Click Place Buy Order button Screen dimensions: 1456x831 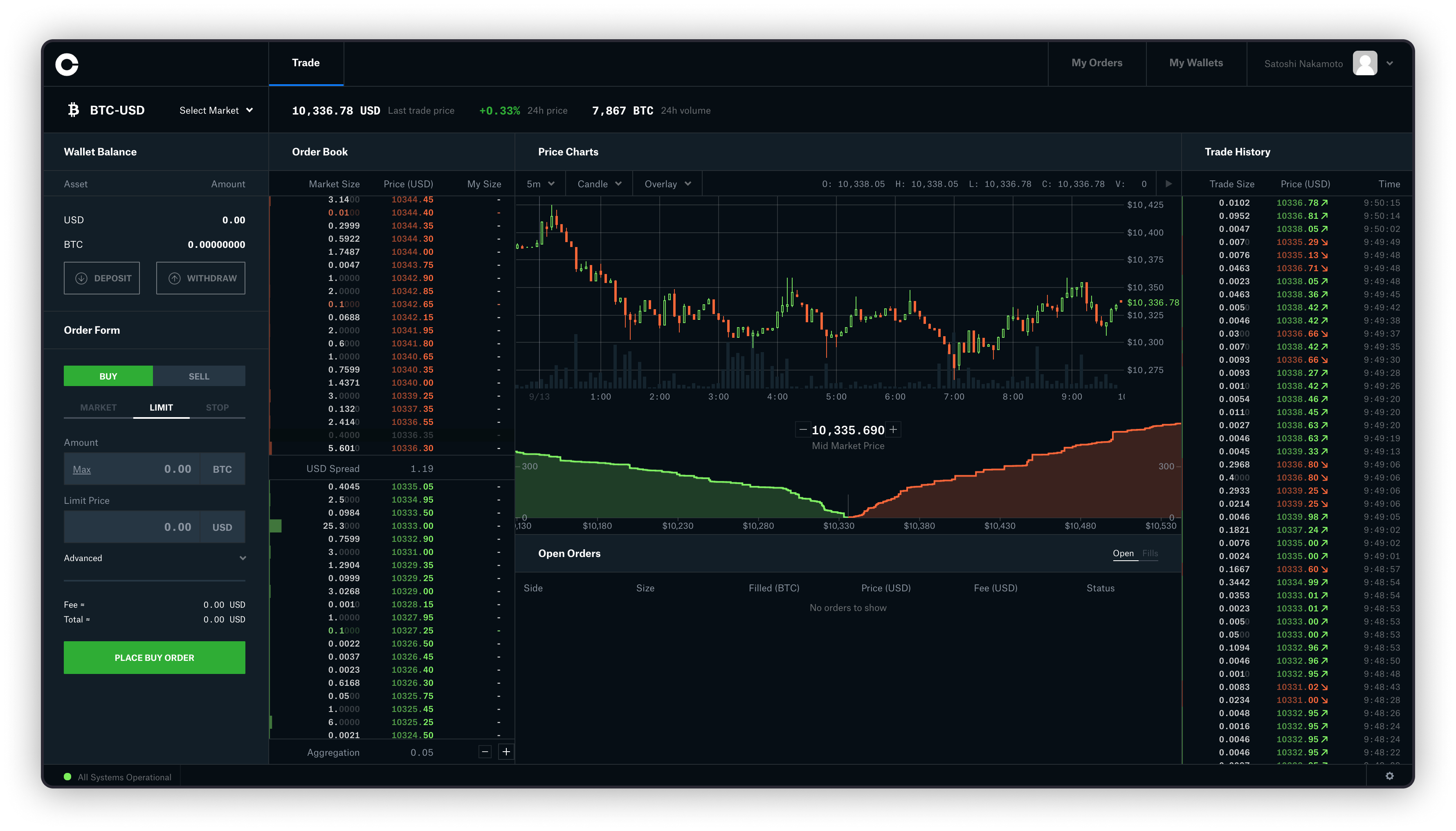(154, 657)
